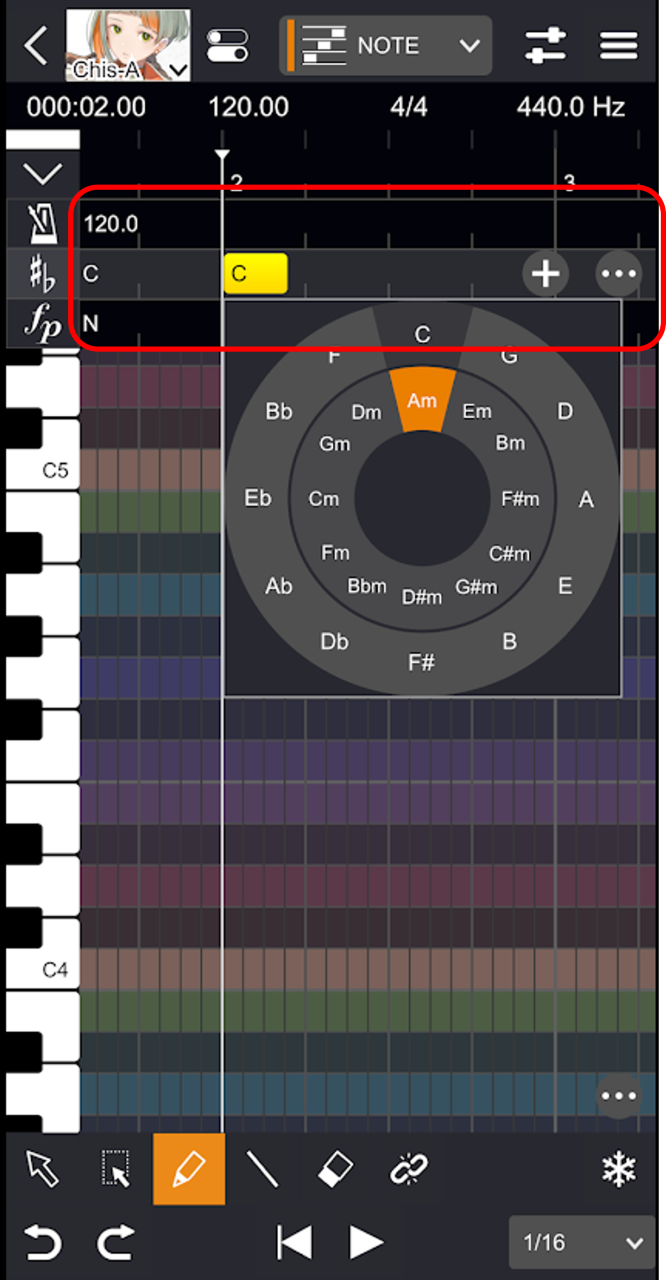Pick the rectangle selection tool

(116, 1168)
